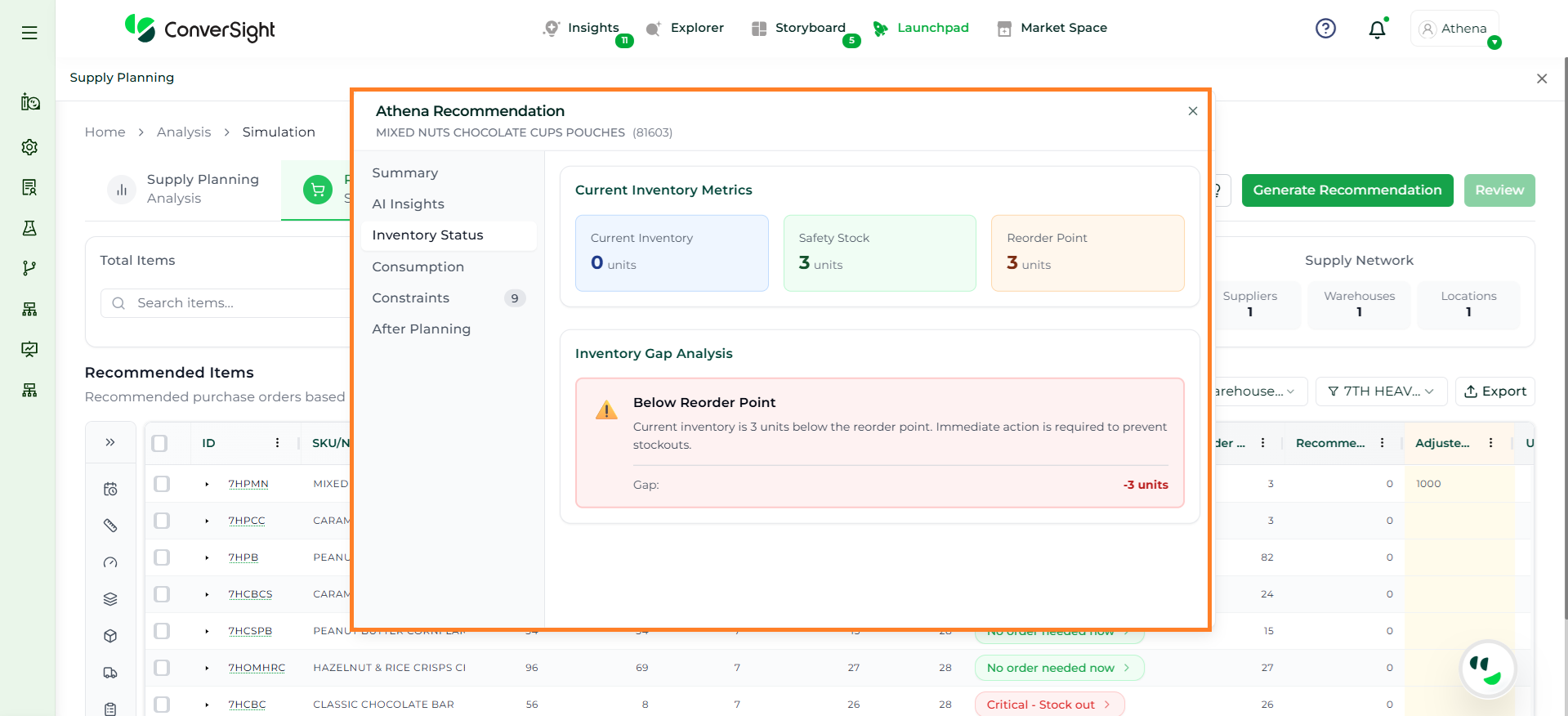
Task: Open the lab flask sidebar icon
Action: coord(29,228)
